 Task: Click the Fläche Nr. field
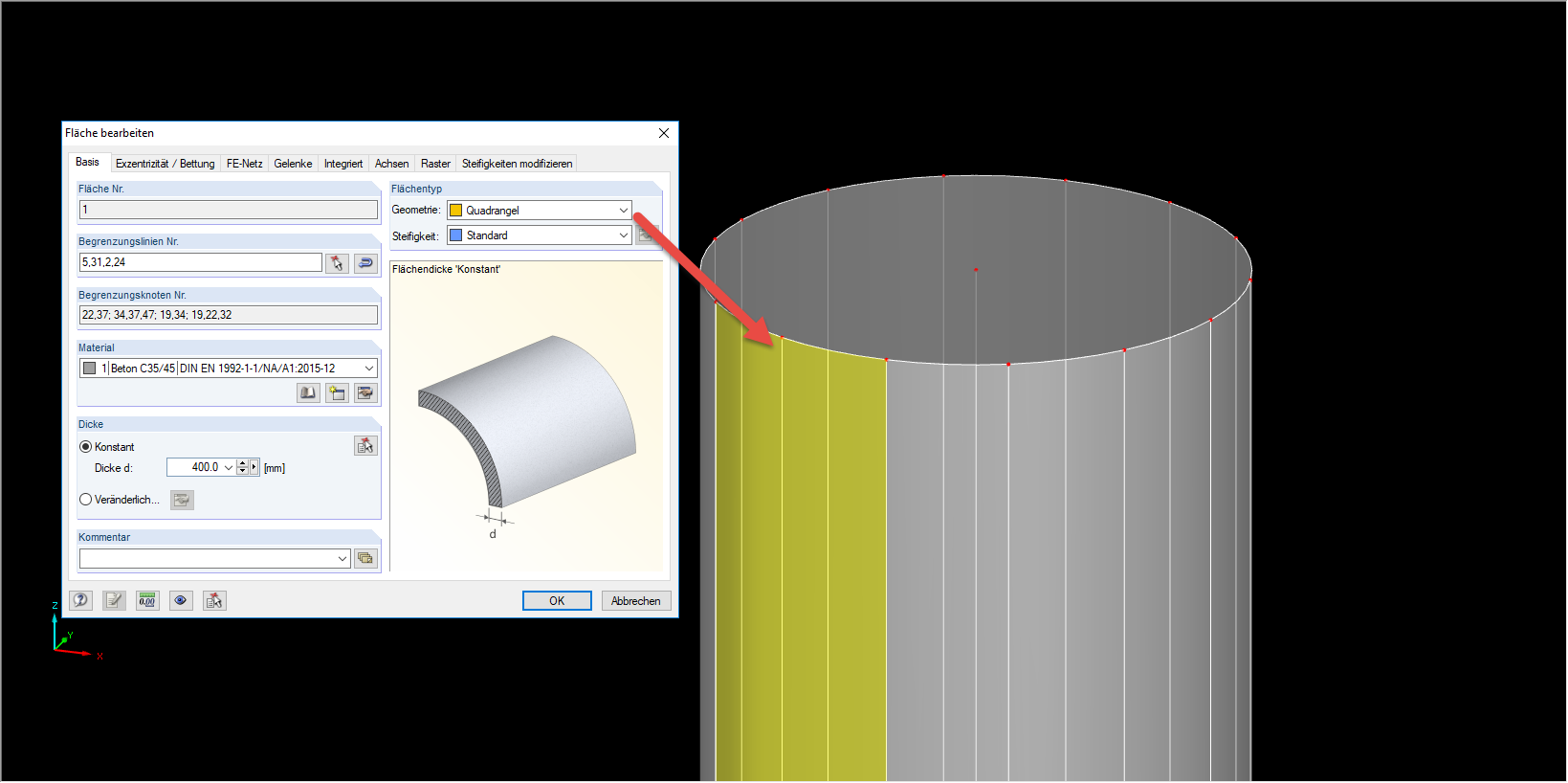(229, 210)
